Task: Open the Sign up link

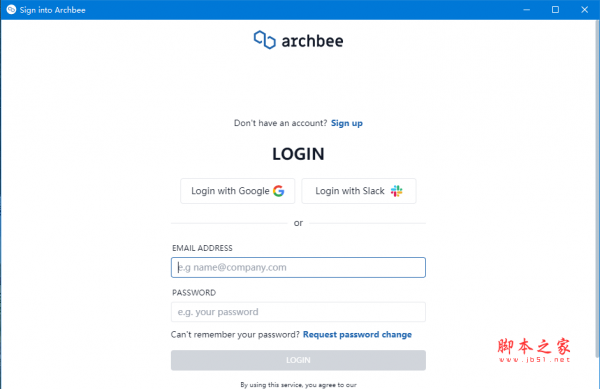Action: click(347, 123)
